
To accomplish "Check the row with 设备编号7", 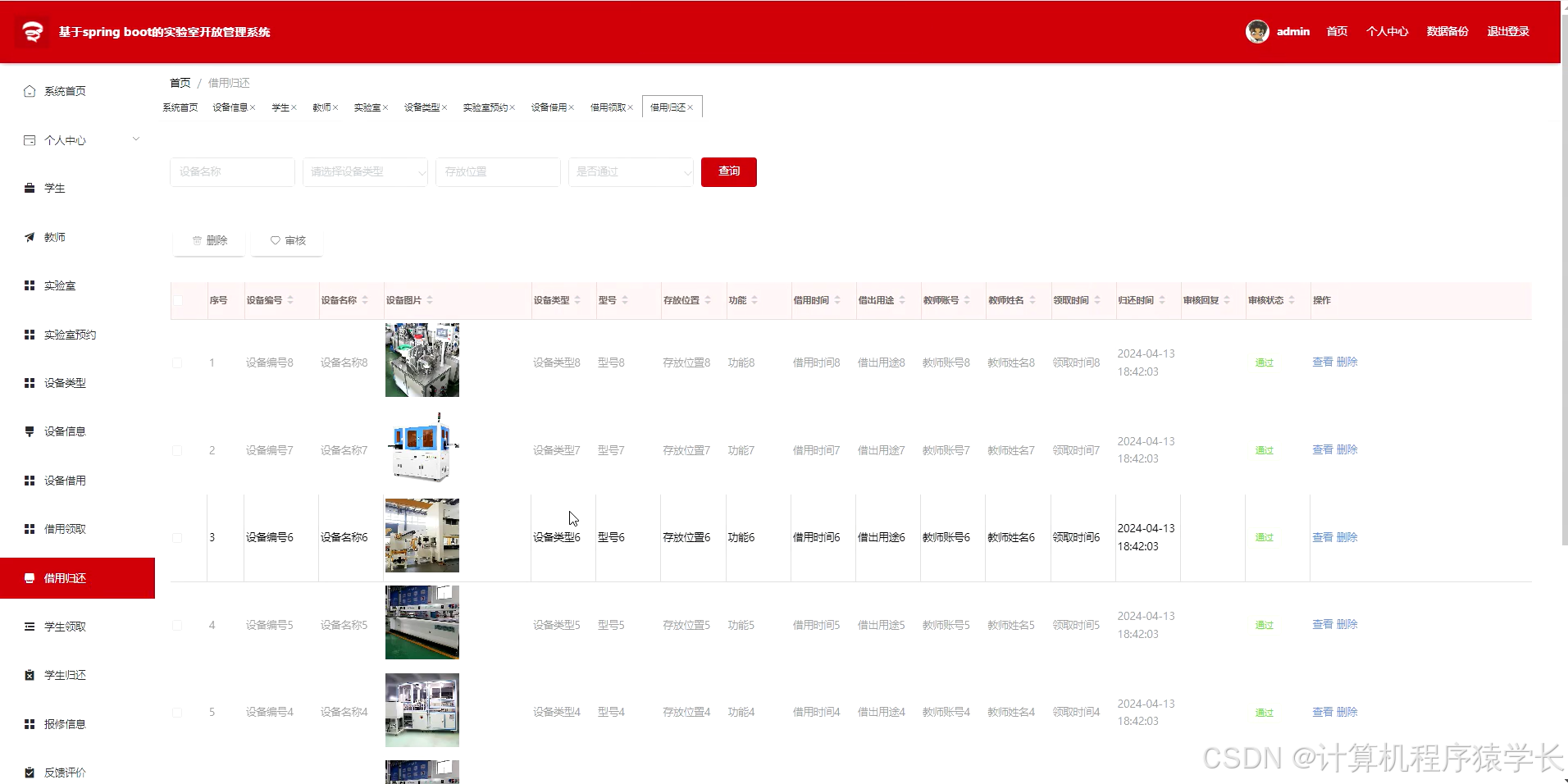I will pos(177,450).
